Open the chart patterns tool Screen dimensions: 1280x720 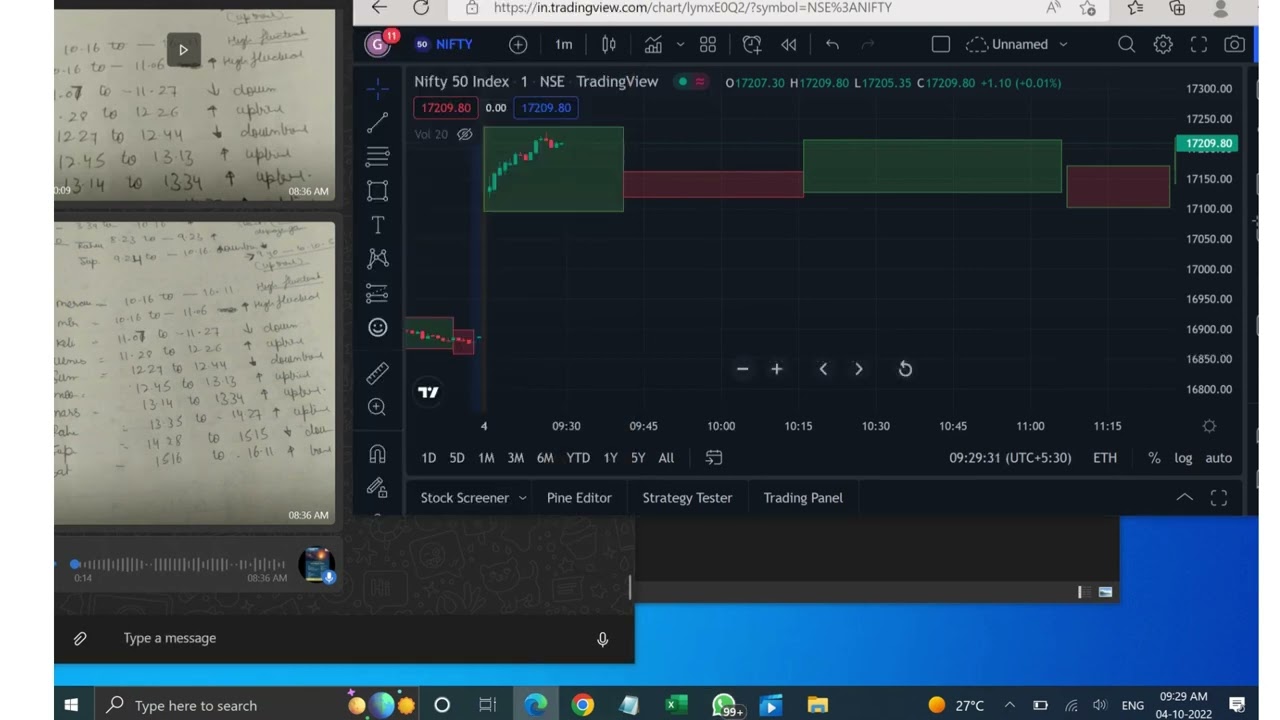point(377,259)
